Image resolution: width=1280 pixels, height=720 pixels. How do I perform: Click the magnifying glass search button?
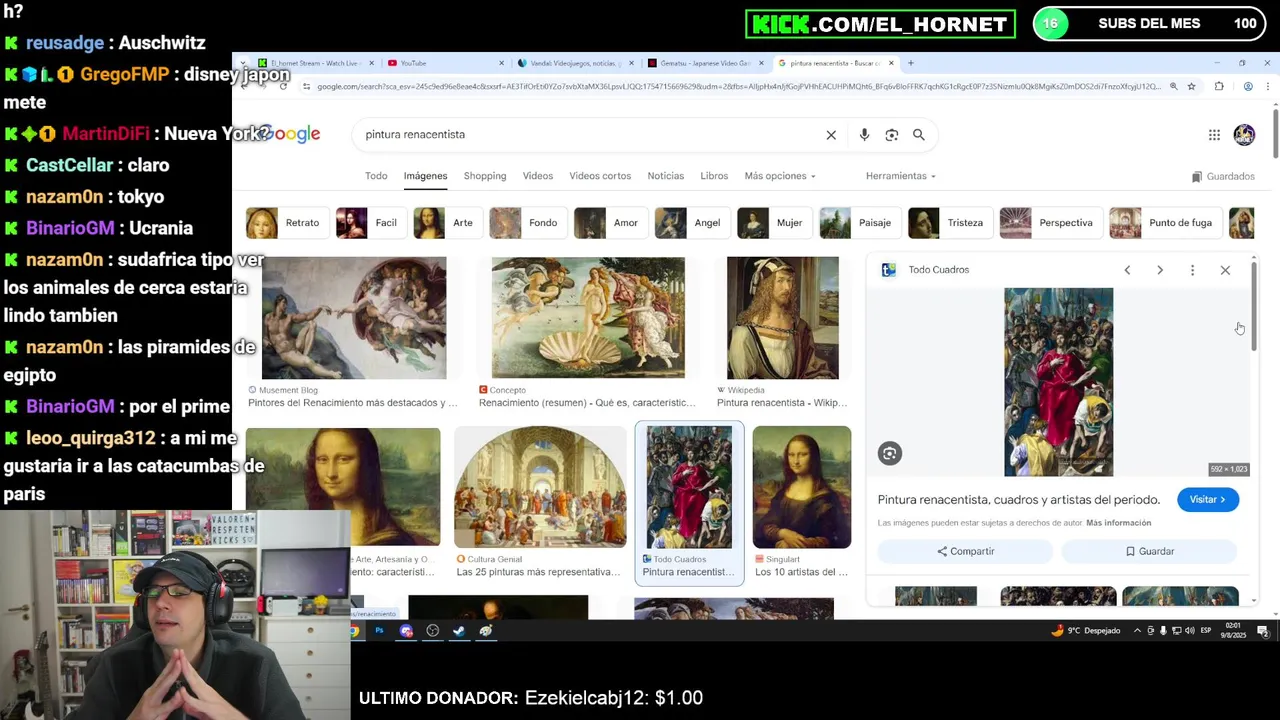coord(919,135)
